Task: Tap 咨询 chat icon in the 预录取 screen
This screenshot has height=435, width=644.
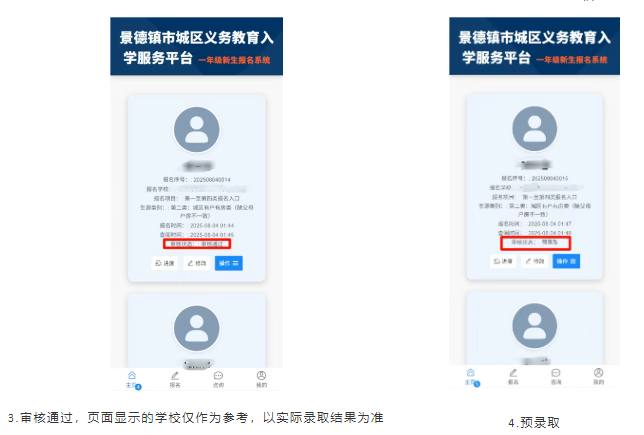Action: [556, 377]
